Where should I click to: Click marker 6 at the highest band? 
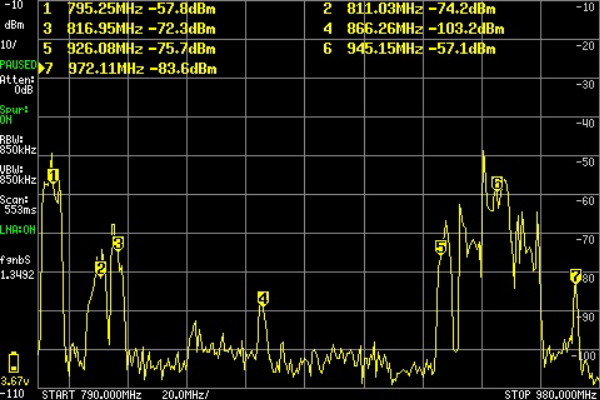pos(496,183)
